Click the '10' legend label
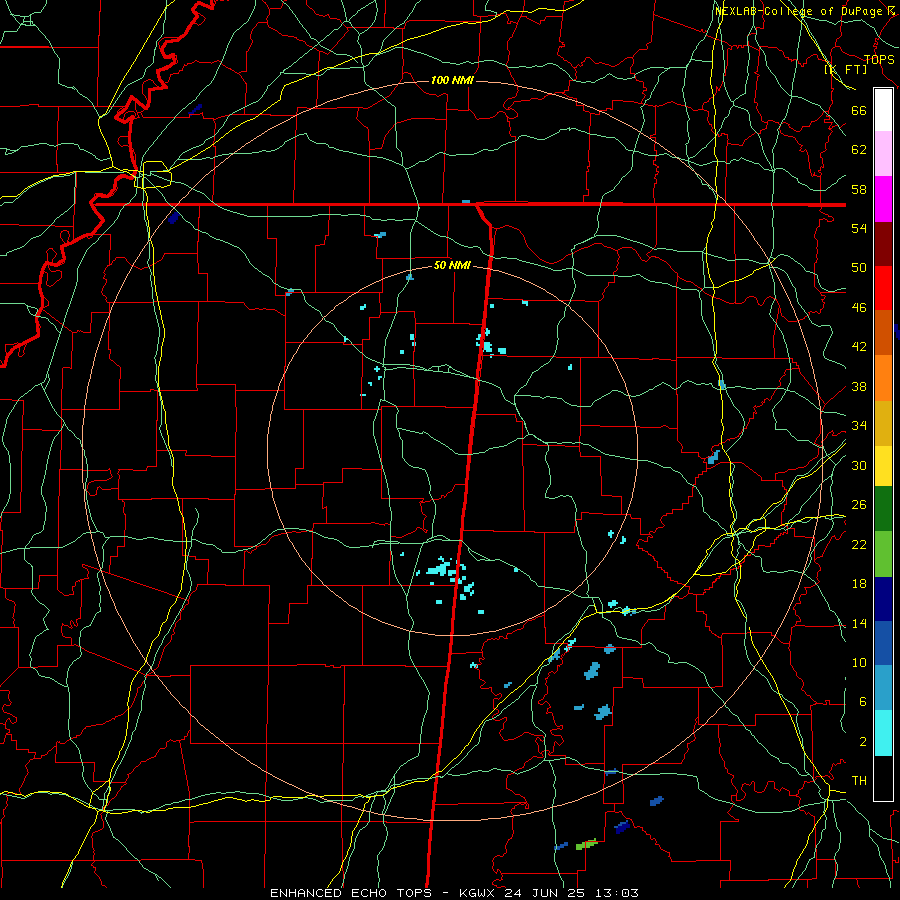This screenshot has width=900, height=900. [x=859, y=662]
